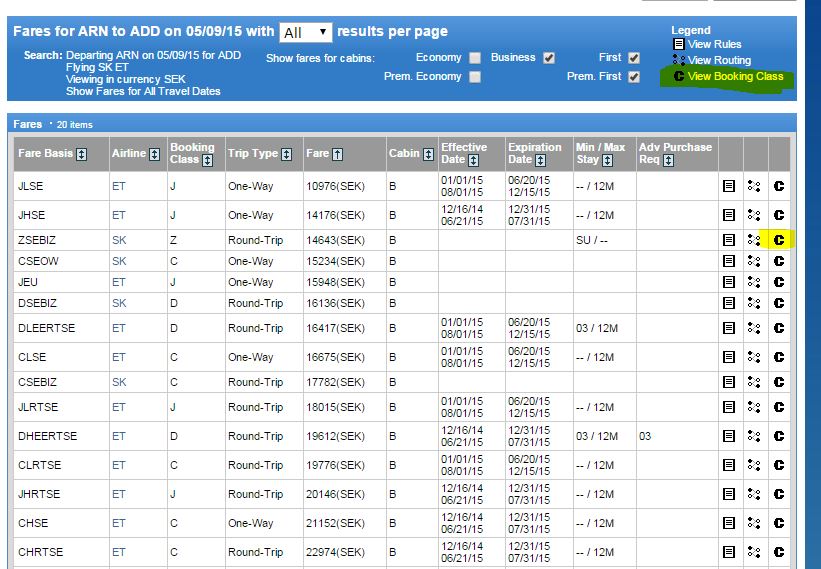821x569 pixels.
Task: View routing for DHEERTSE fare row
Action: 754,436
